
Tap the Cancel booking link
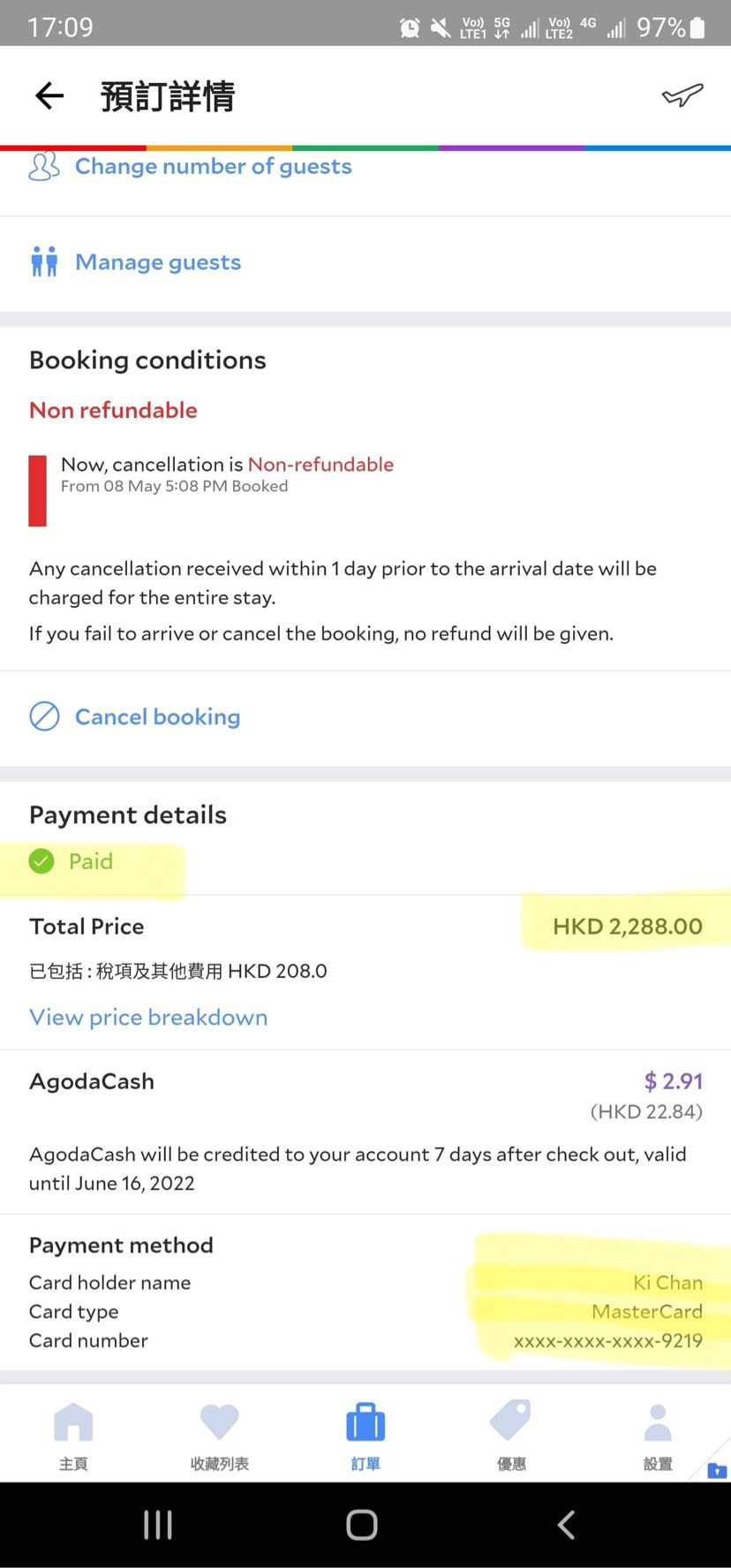click(157, 716)
